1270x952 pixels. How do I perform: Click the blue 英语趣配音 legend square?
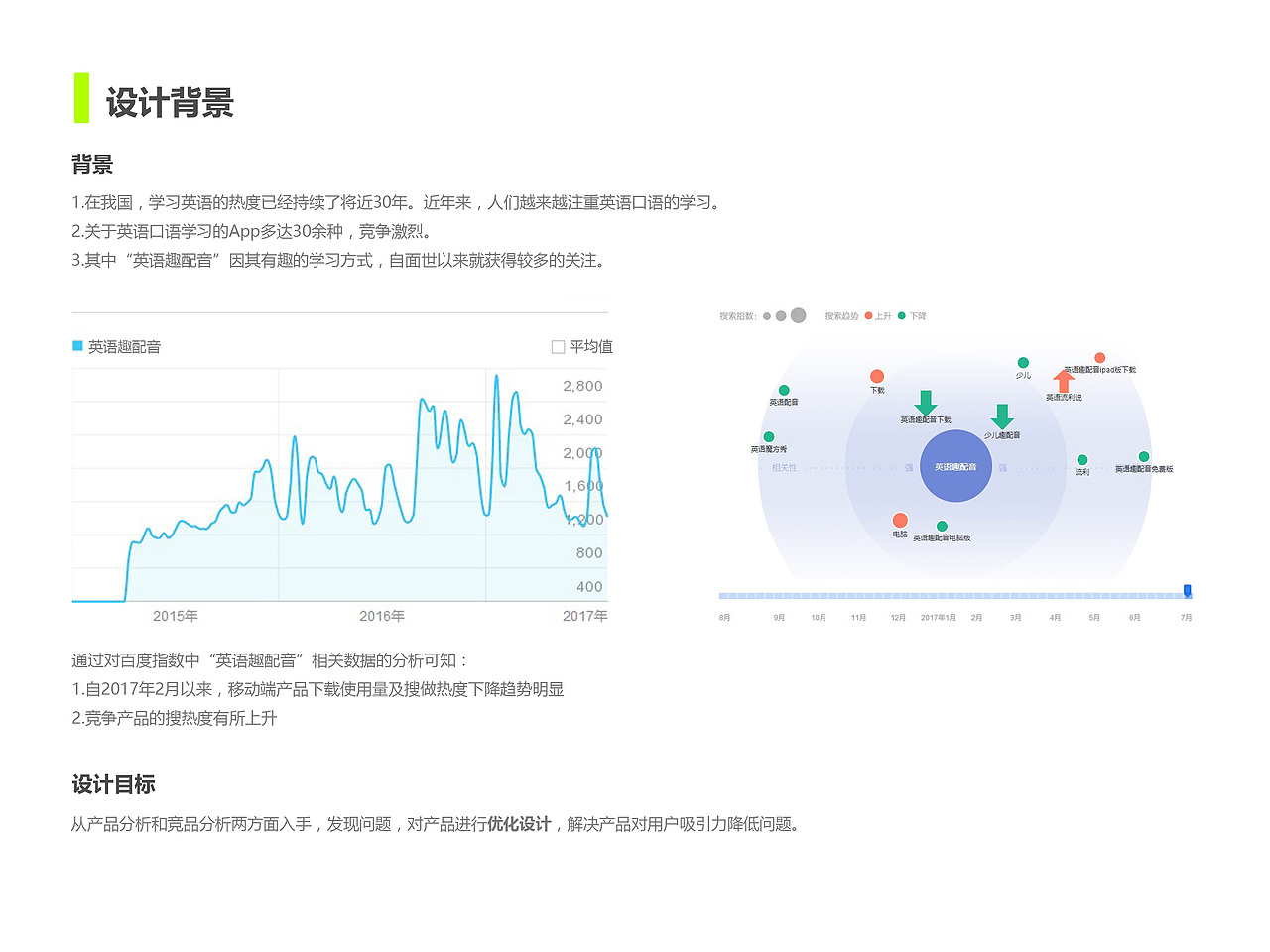(x=77, y=346)
